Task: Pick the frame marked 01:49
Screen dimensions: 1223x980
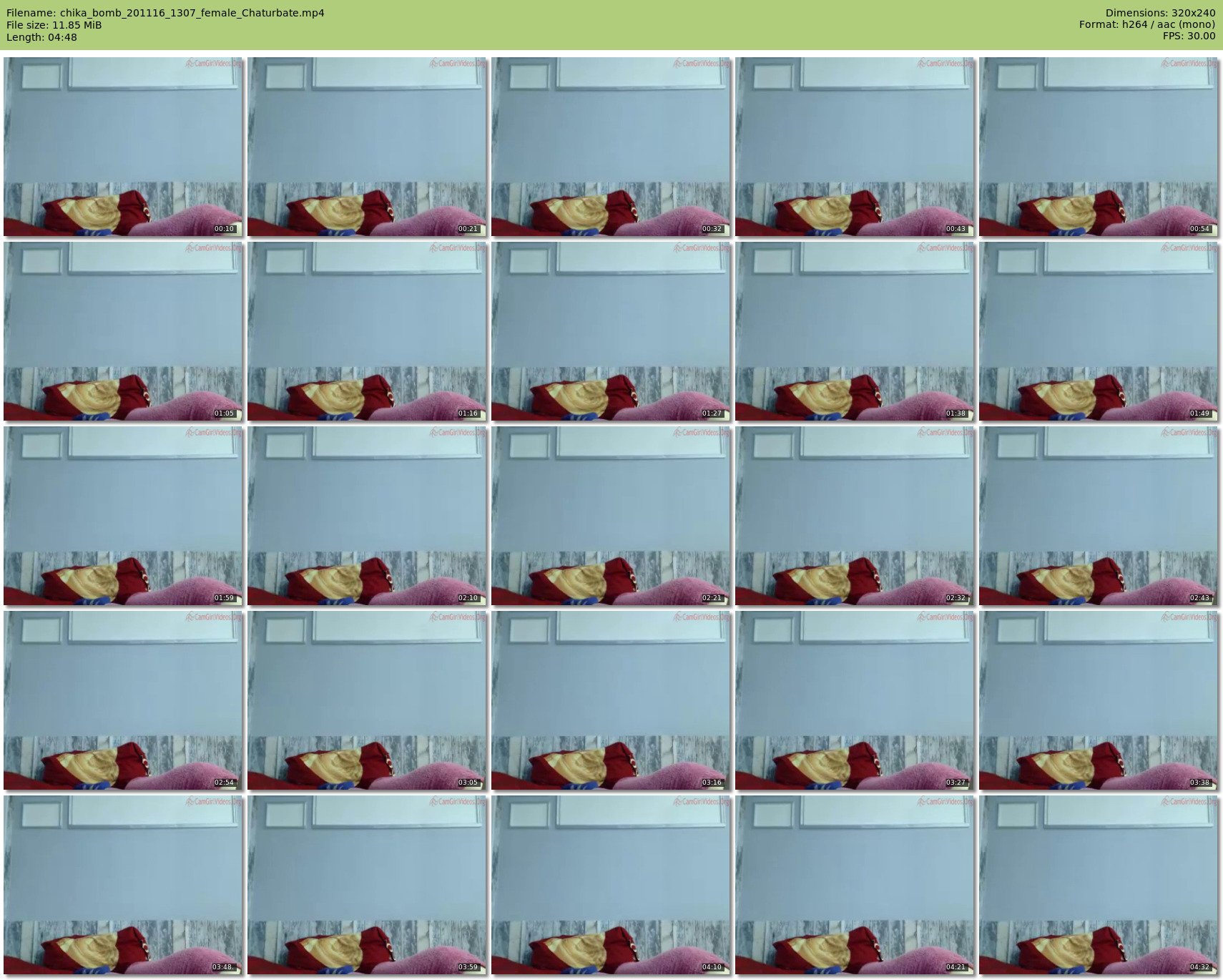Action: (1099, 331)
